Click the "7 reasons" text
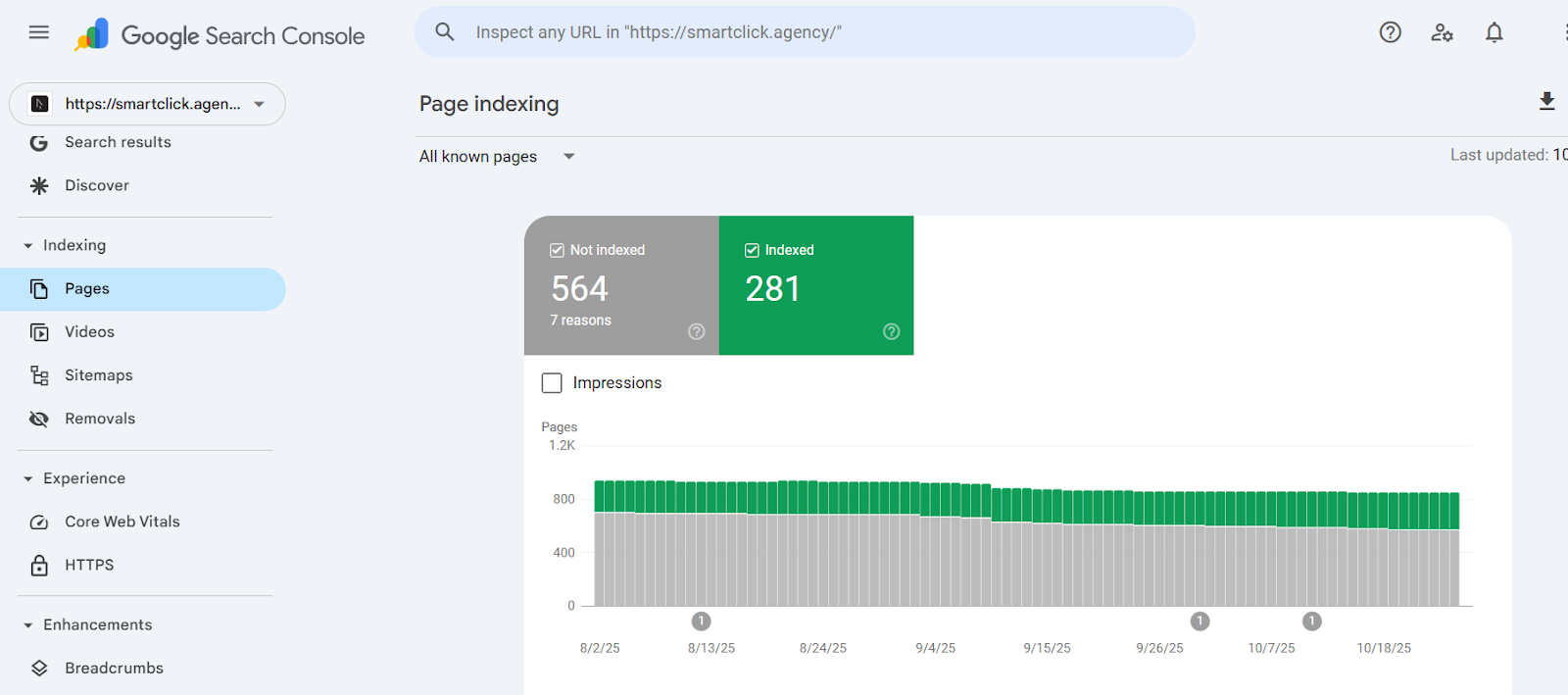The height and width of the screenshot is (695, 1568). click(x=581, y=321)
